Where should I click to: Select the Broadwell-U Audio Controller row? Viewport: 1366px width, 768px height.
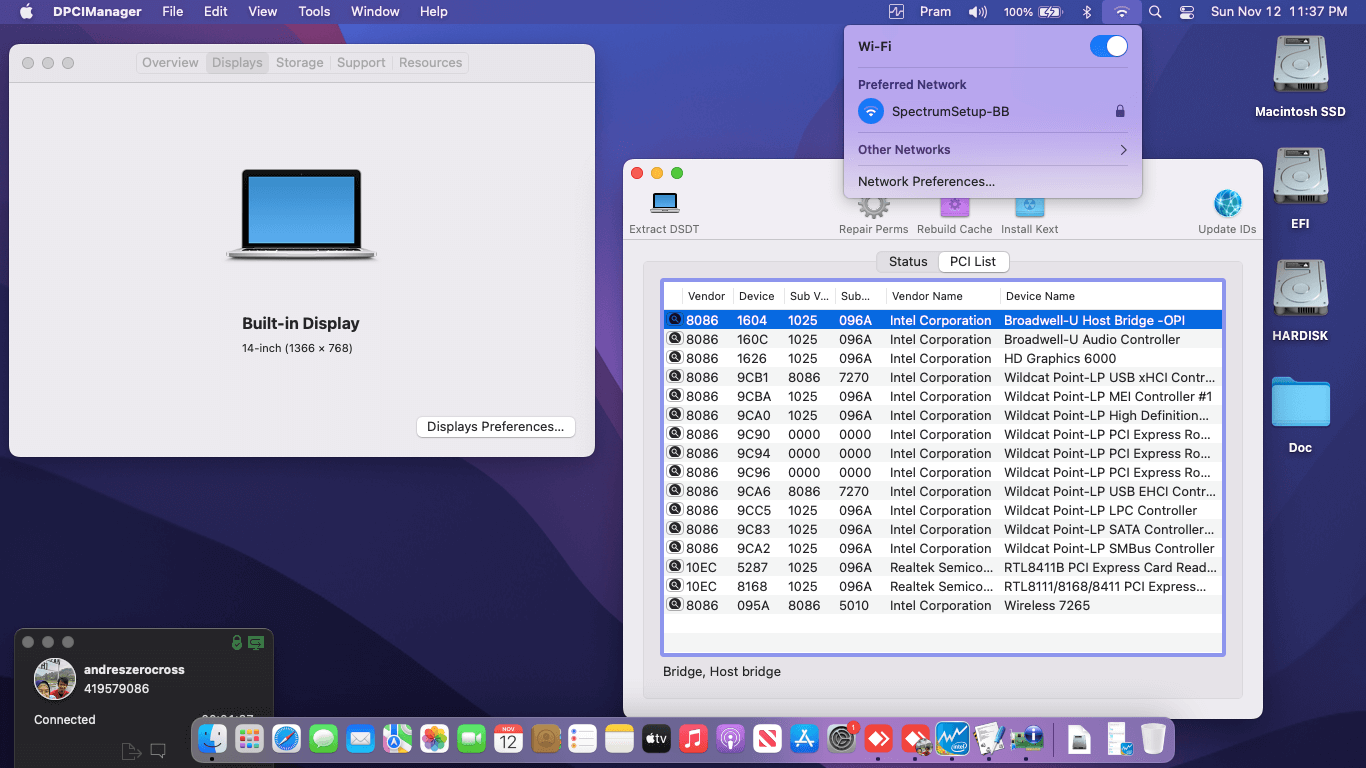943,339
